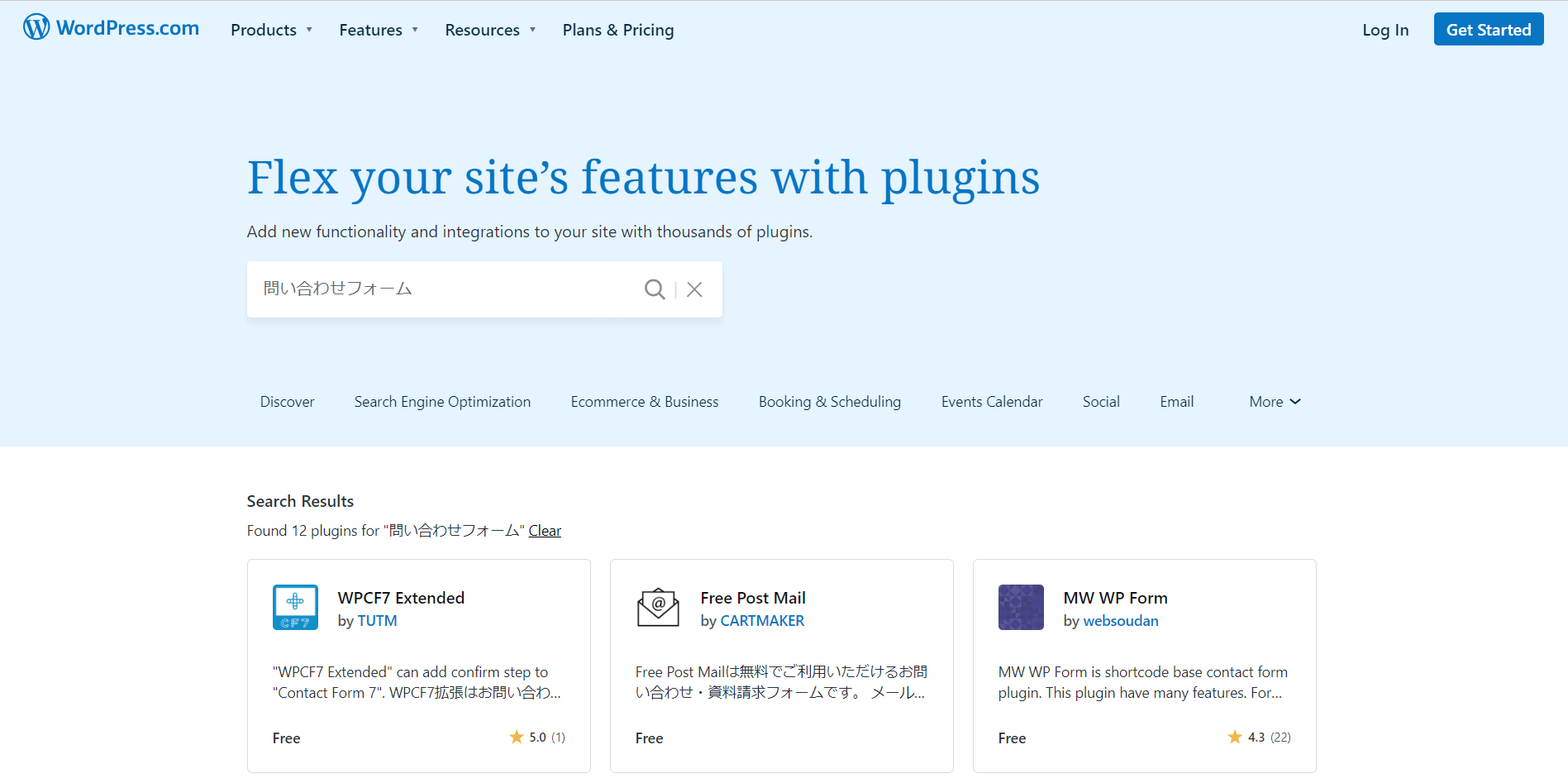Expand the More categories menu
This screenshot has width=1568, height=783.
click(x=1275, y=402)
